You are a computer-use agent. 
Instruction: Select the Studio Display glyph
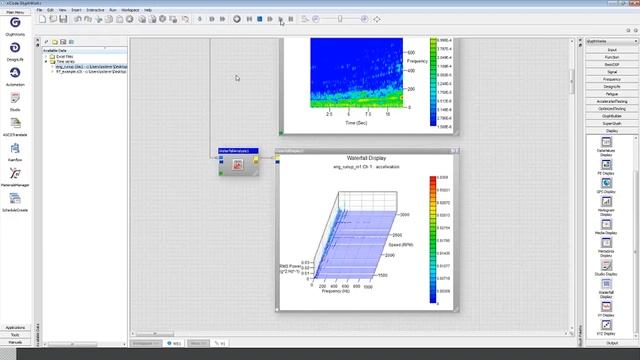pyautogui.click(x=606, y=265)
